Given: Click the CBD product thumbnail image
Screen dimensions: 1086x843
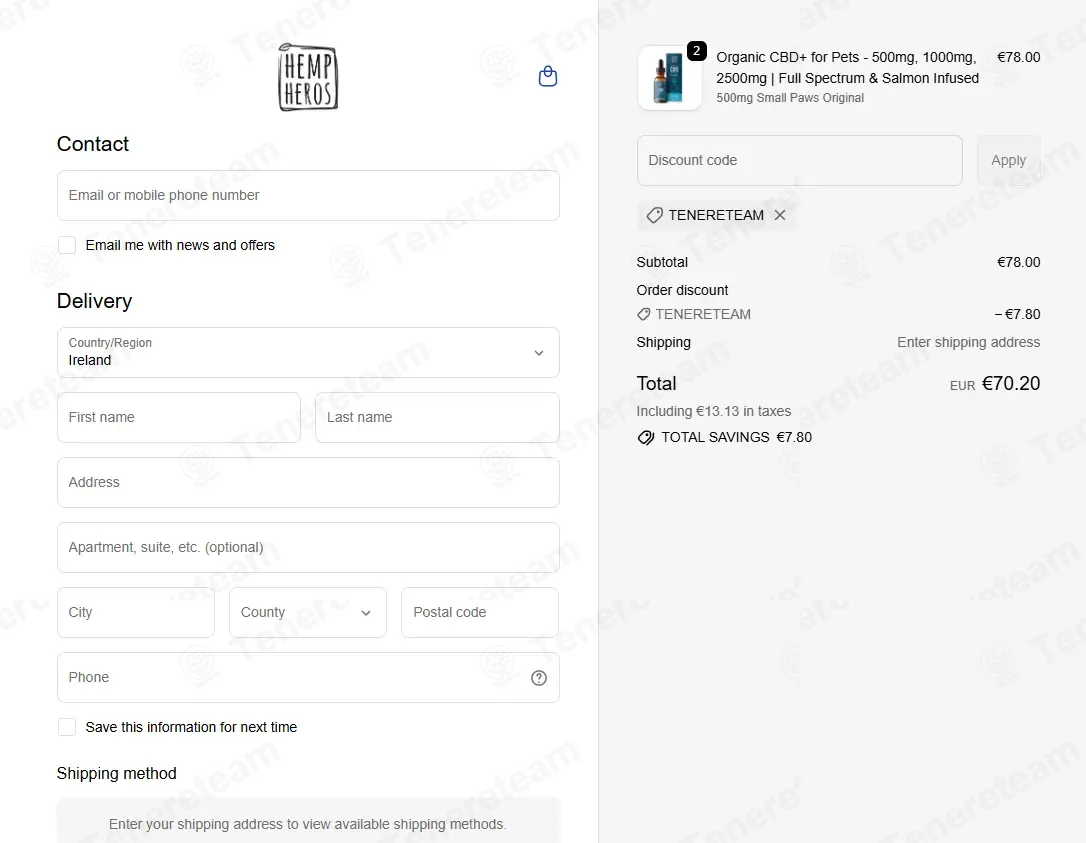Looking at the screenshot, I should (670, 78).
